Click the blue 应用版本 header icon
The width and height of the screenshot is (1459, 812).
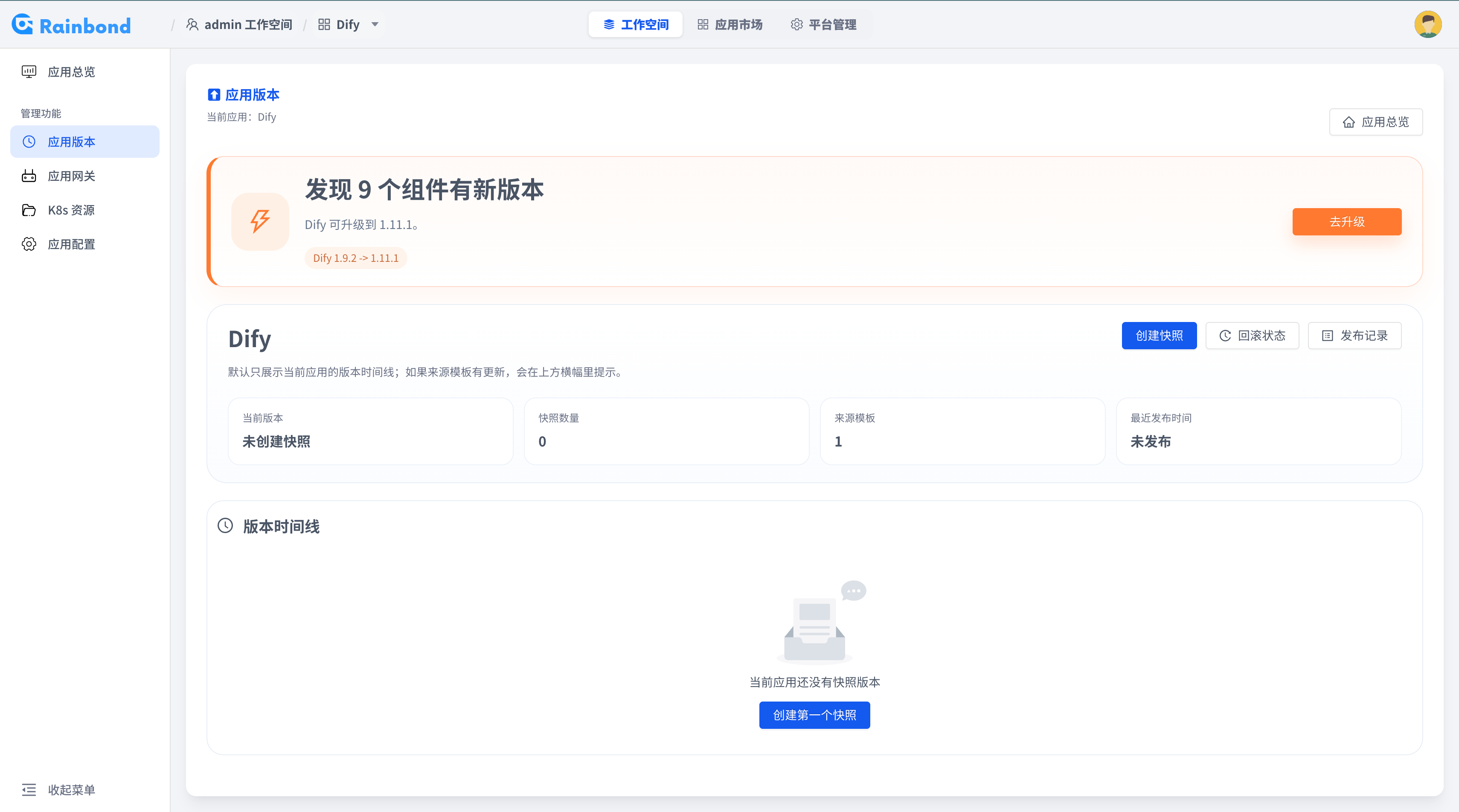214,95
